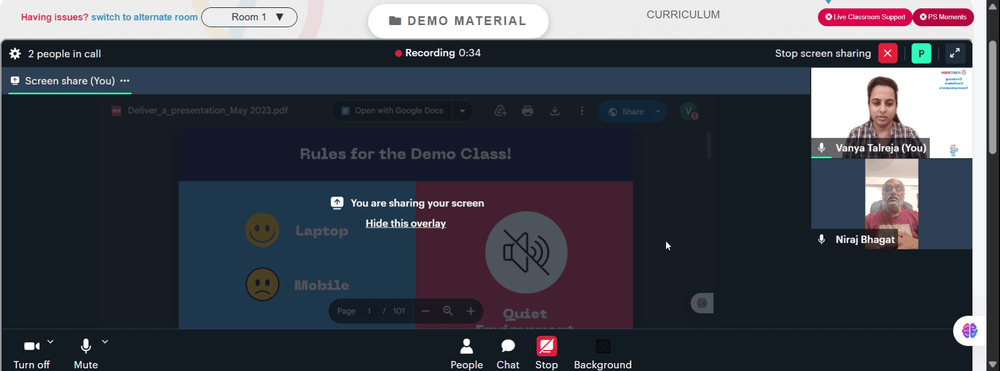The image size is (1000, 371).
Task: Click the PDF zoom out minus icon
Action: [425, 311]
